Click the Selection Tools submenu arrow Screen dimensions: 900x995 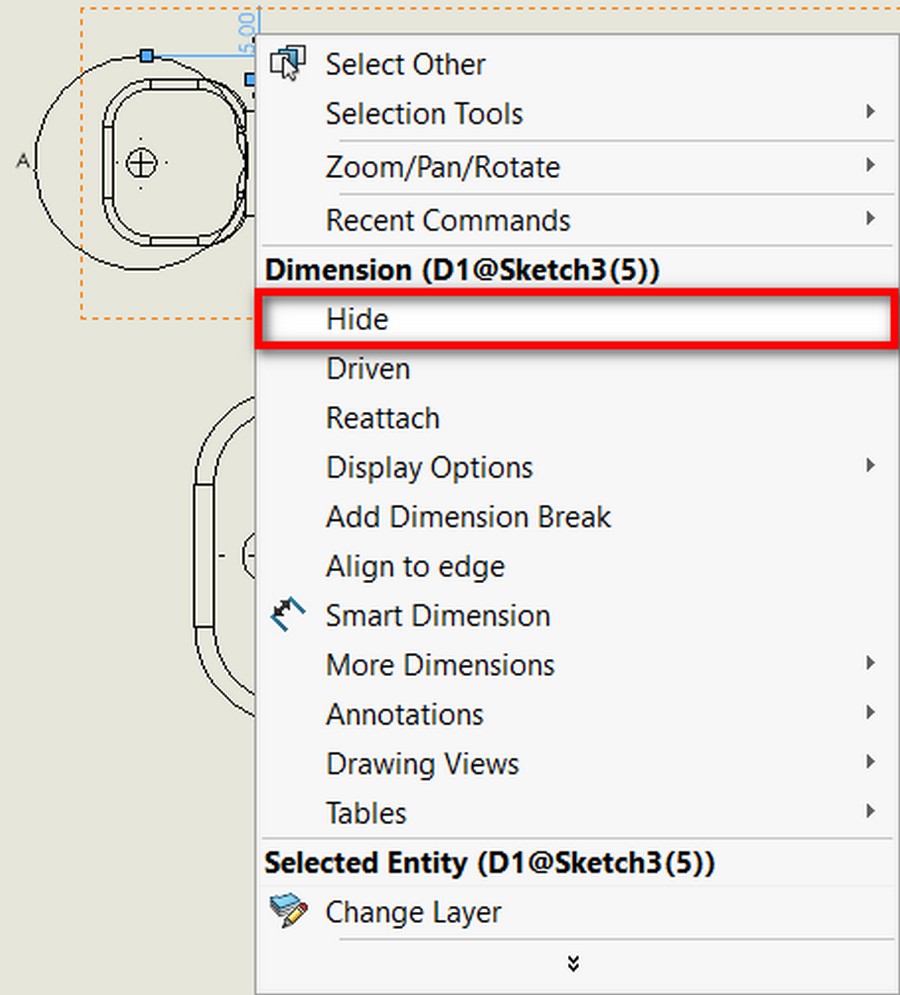(870, 112)
